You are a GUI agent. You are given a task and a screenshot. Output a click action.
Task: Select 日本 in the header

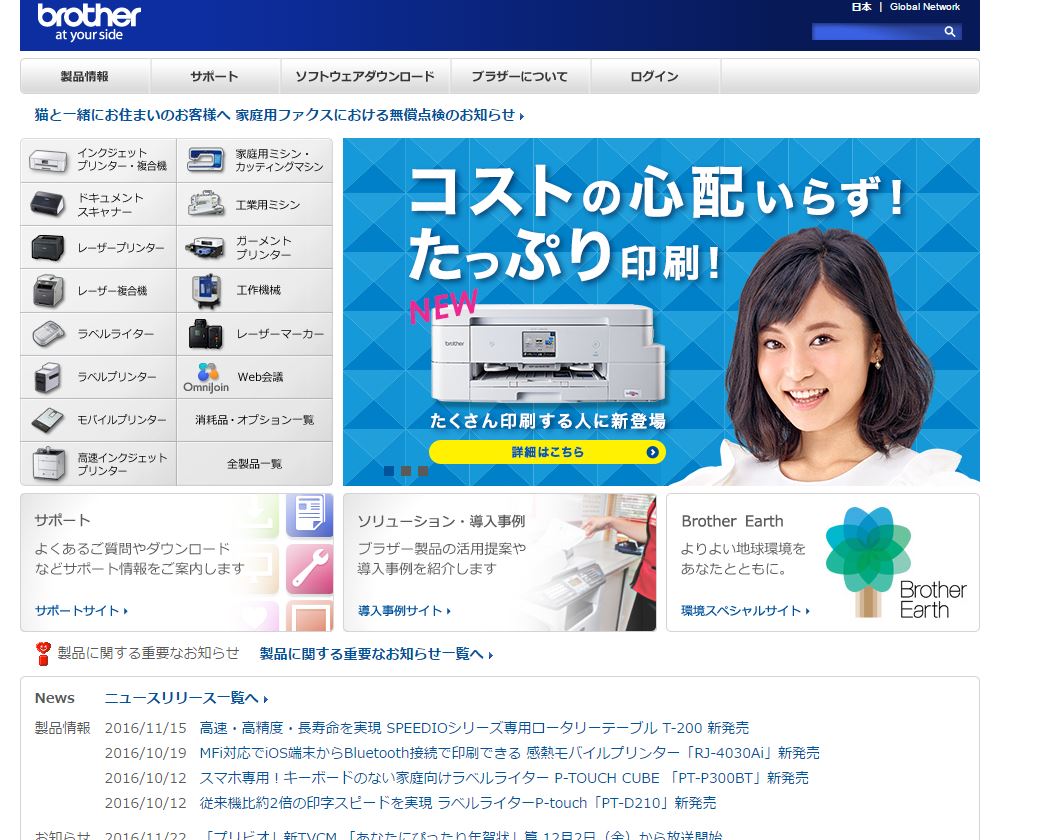(861, 7)
